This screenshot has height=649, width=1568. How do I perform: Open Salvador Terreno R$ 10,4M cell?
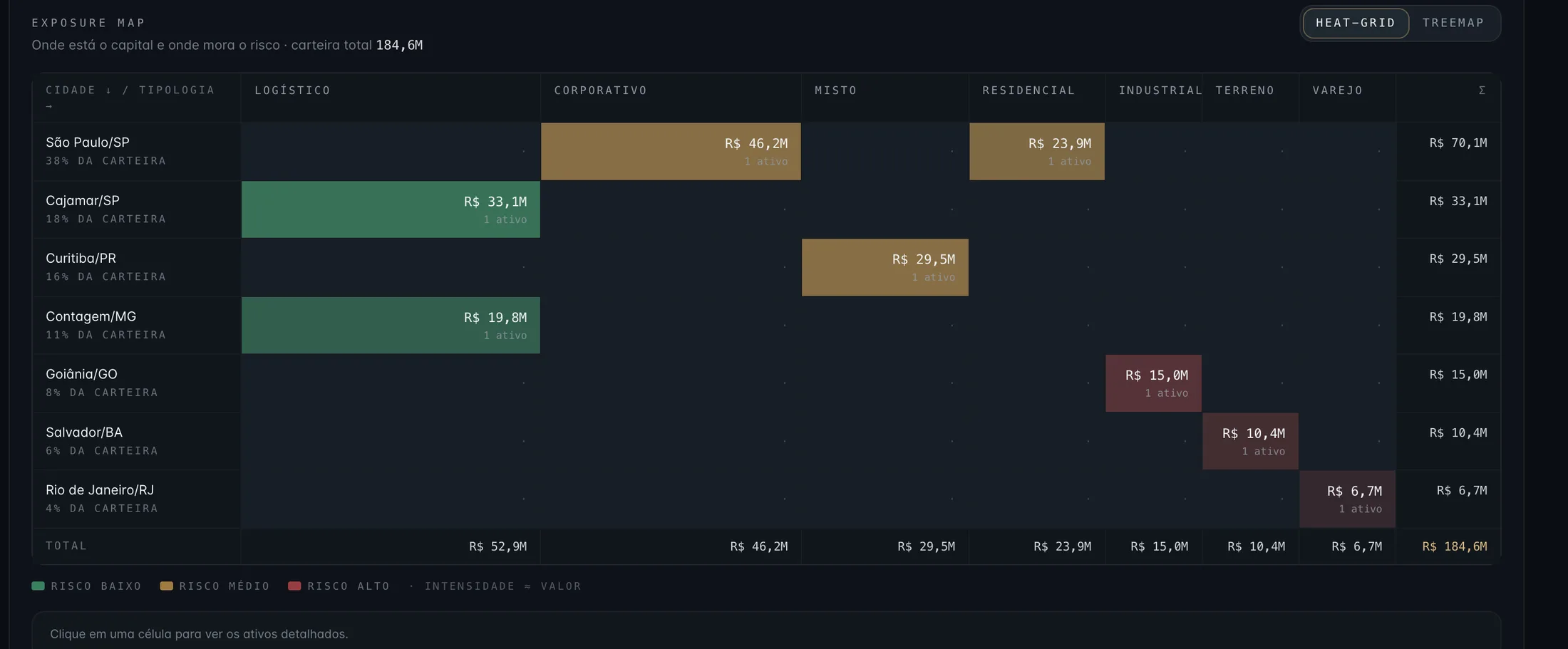tap(1250, 441)
